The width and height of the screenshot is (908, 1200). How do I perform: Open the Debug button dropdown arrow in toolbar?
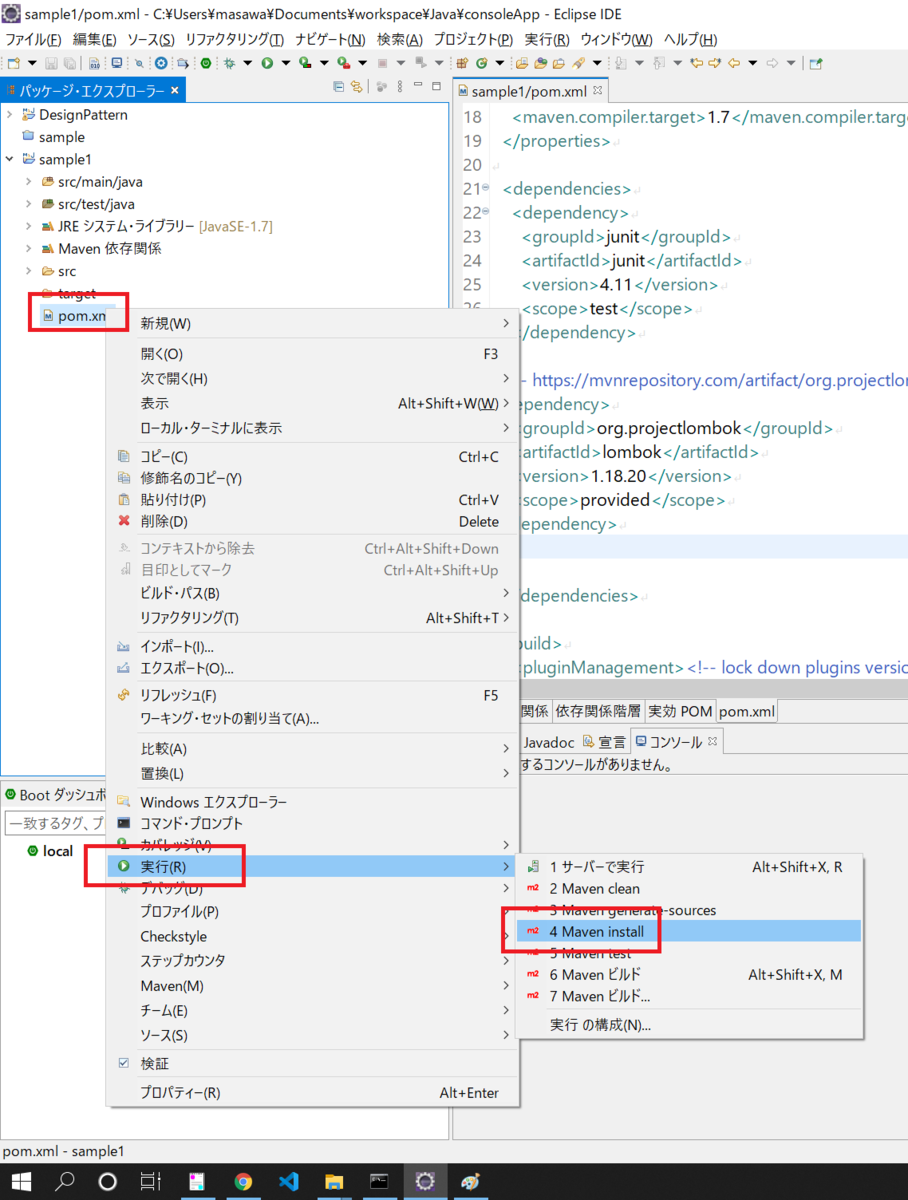[247, 63]
